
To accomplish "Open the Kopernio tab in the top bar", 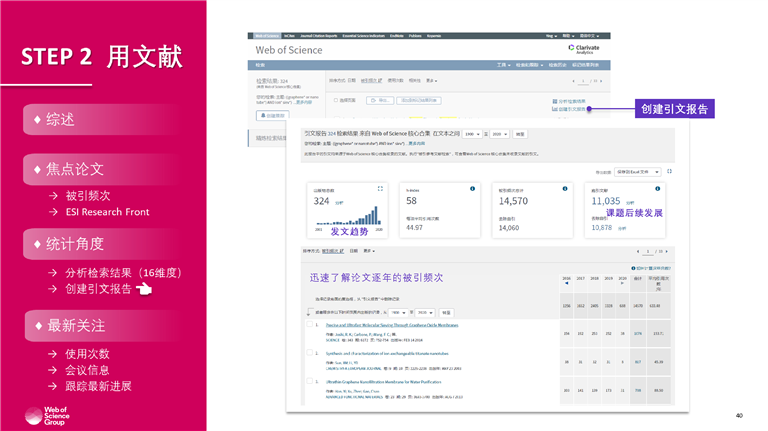I will (x=434, y=36).
